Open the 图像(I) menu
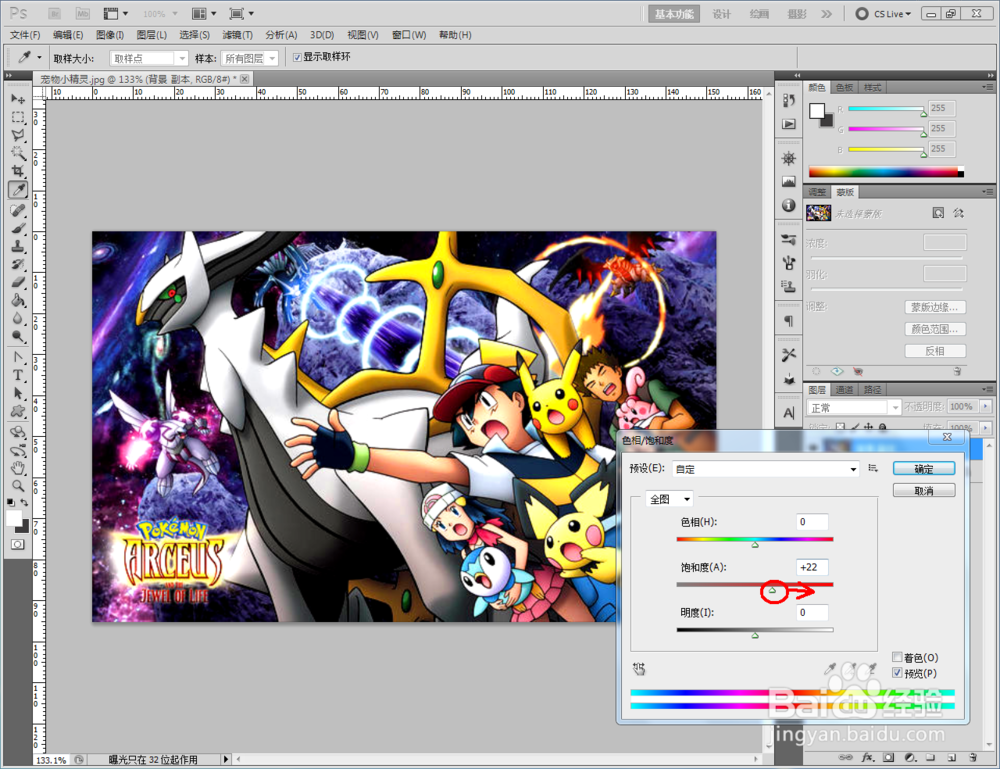1000x769 pixels. point(110,34)
